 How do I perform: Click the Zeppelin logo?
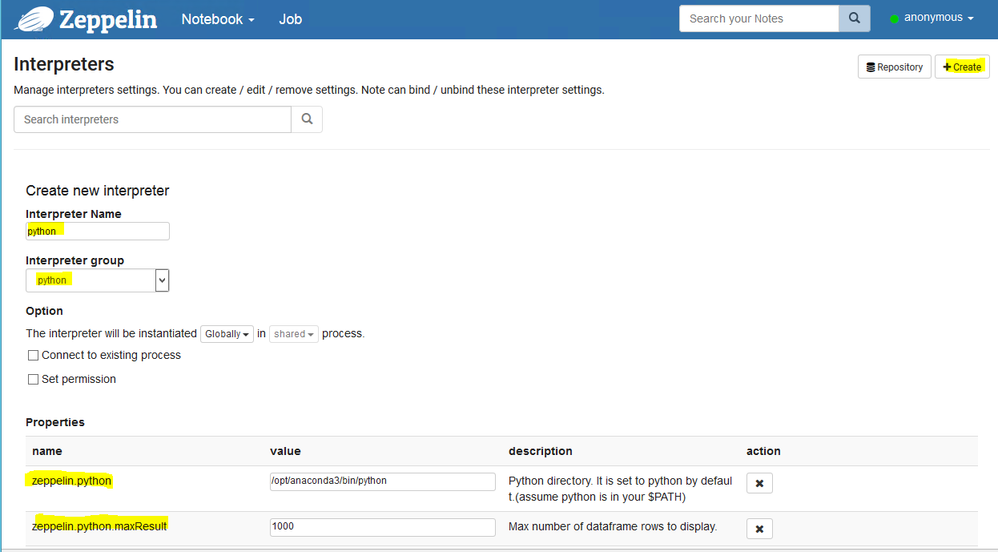point(86,19)
